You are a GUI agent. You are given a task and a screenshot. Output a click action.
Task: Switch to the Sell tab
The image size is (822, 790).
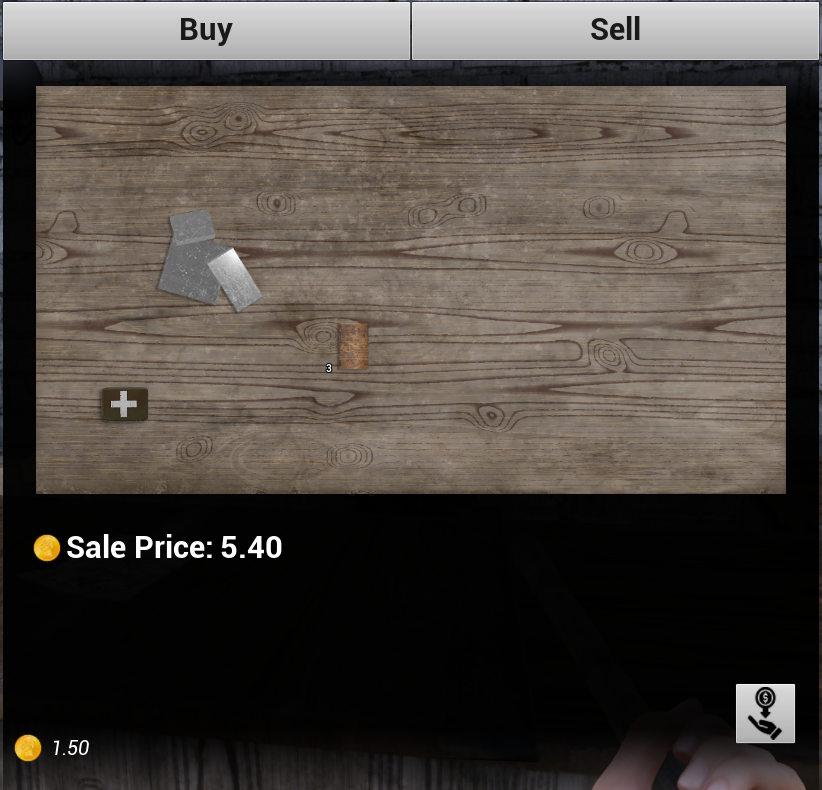coord(615,30)
